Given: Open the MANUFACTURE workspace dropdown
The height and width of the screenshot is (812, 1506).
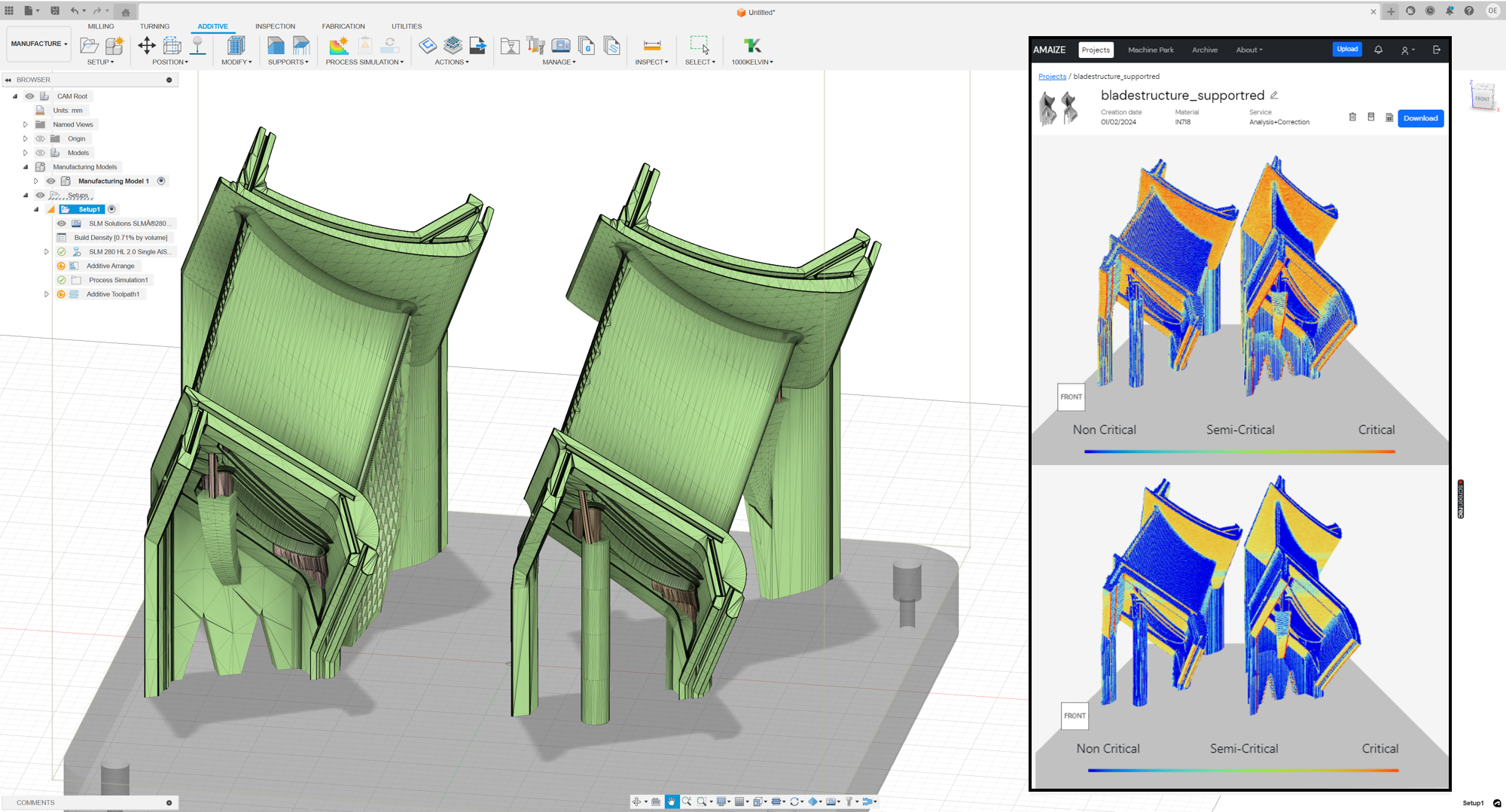Looking at the screenshot, I should click(38, 44).
